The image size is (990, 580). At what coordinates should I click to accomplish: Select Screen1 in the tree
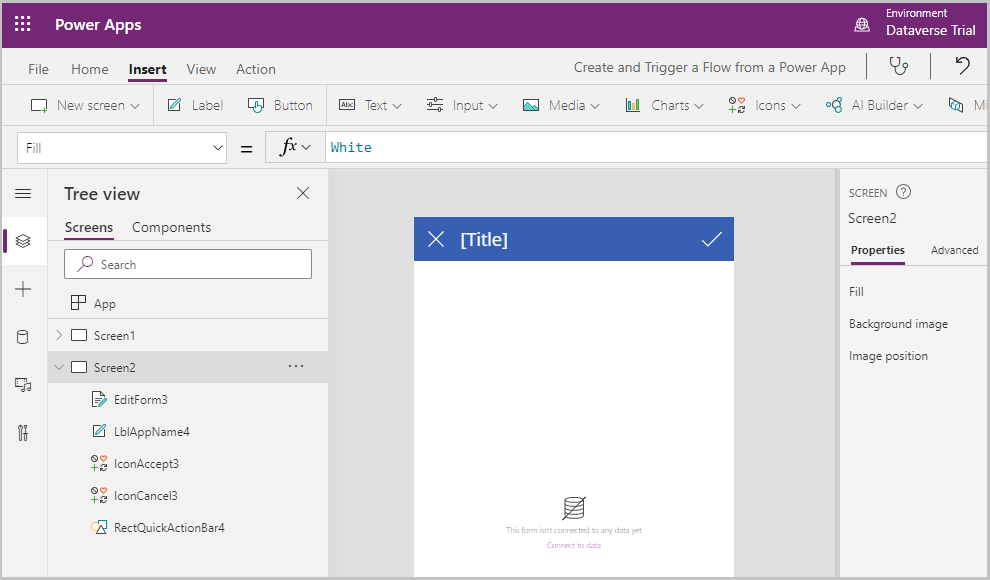click(x=114, y=336)
